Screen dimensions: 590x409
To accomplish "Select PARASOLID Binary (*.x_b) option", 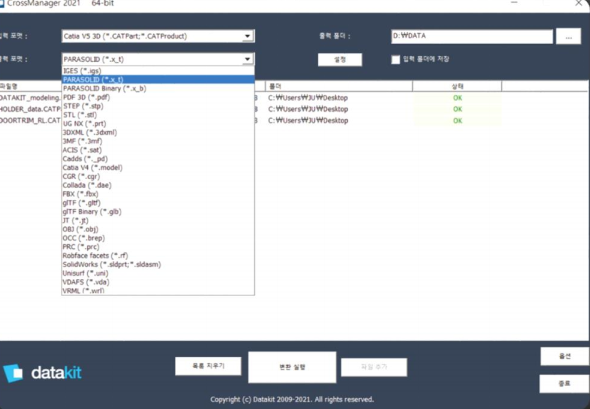I will (x=158, y=88).
